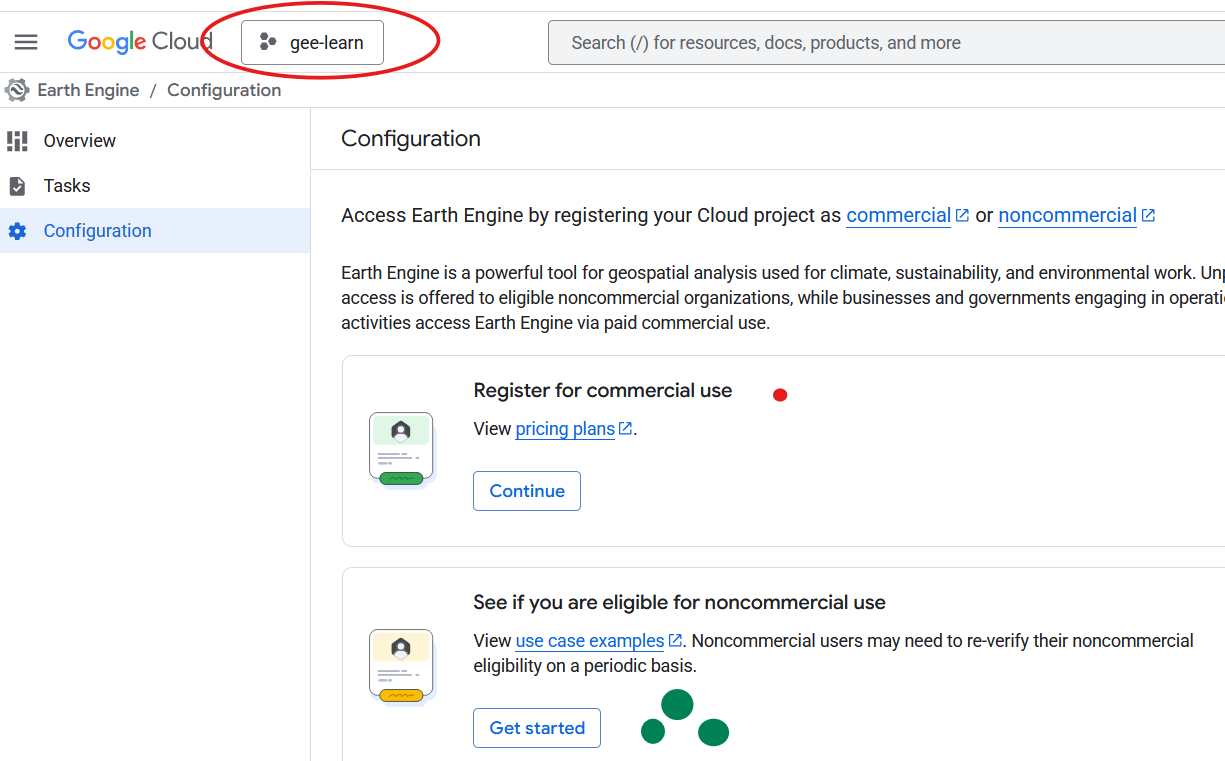Select the Configuration breadcrumb item
This screenshot has width=1225, height=761.
(x=224, y=90)
